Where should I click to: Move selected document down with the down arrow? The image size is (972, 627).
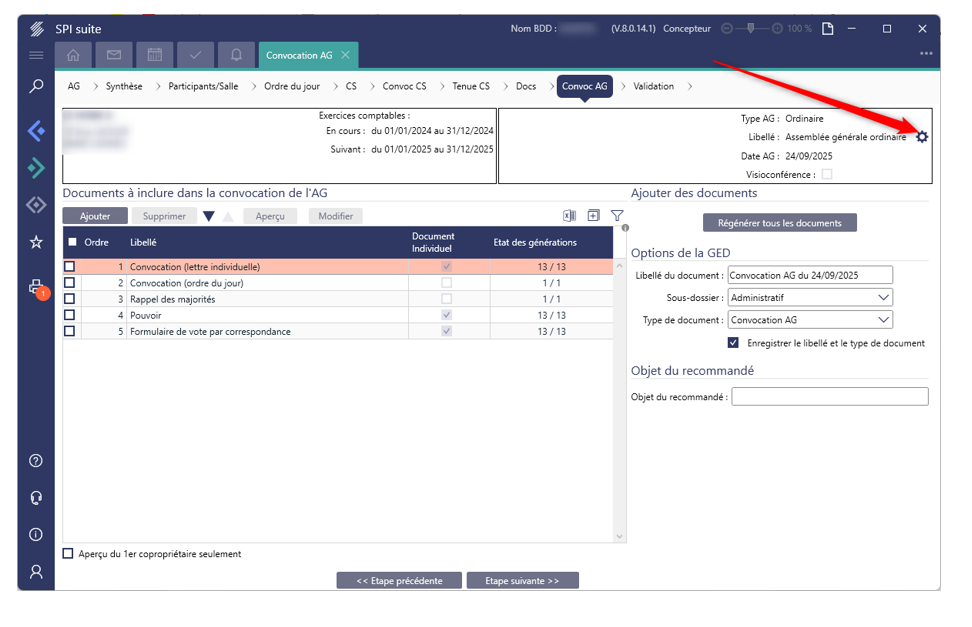coord(209,216)
